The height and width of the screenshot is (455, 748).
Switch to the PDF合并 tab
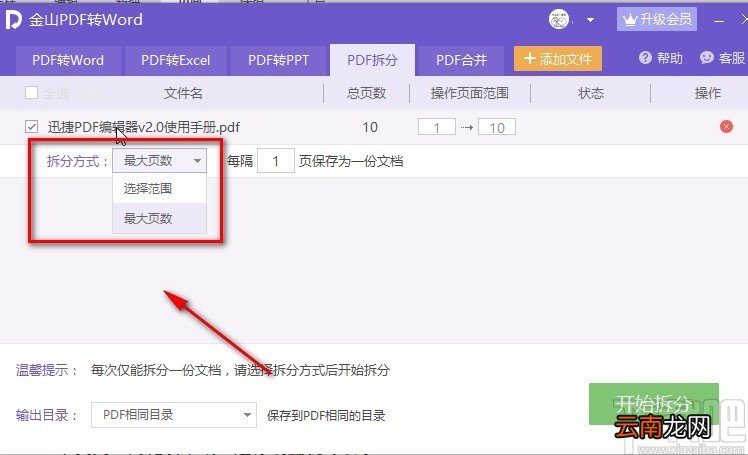[461, 60]
